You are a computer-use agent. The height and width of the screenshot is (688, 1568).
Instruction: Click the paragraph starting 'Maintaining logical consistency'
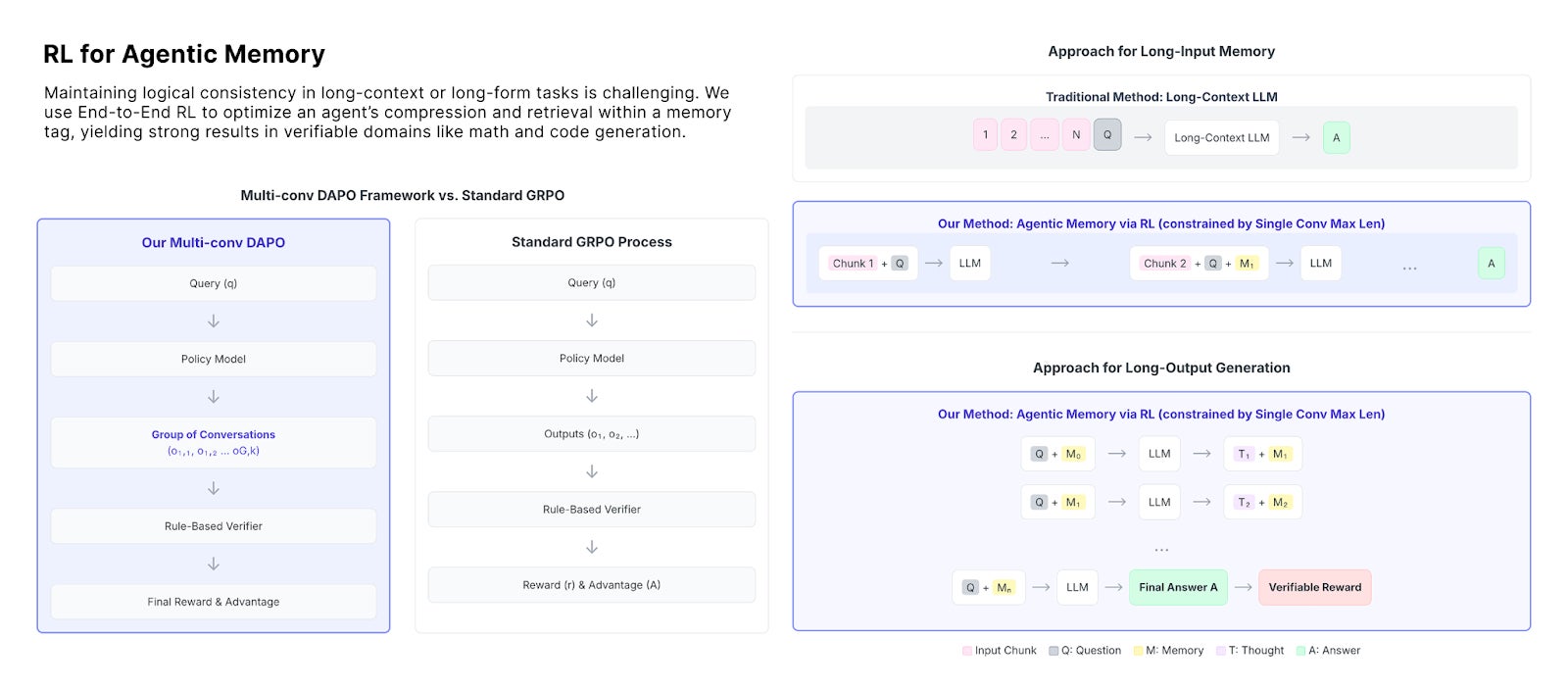click(387, 112)
